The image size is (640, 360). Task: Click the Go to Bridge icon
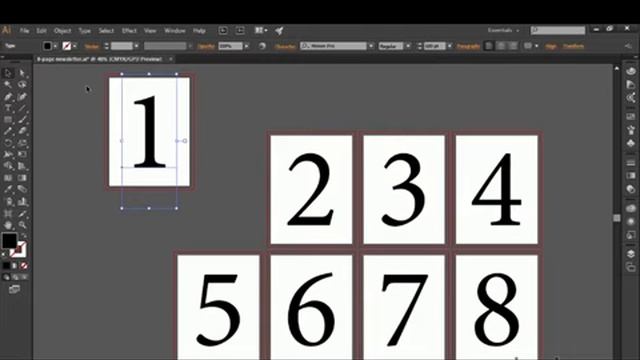[223, 31]
